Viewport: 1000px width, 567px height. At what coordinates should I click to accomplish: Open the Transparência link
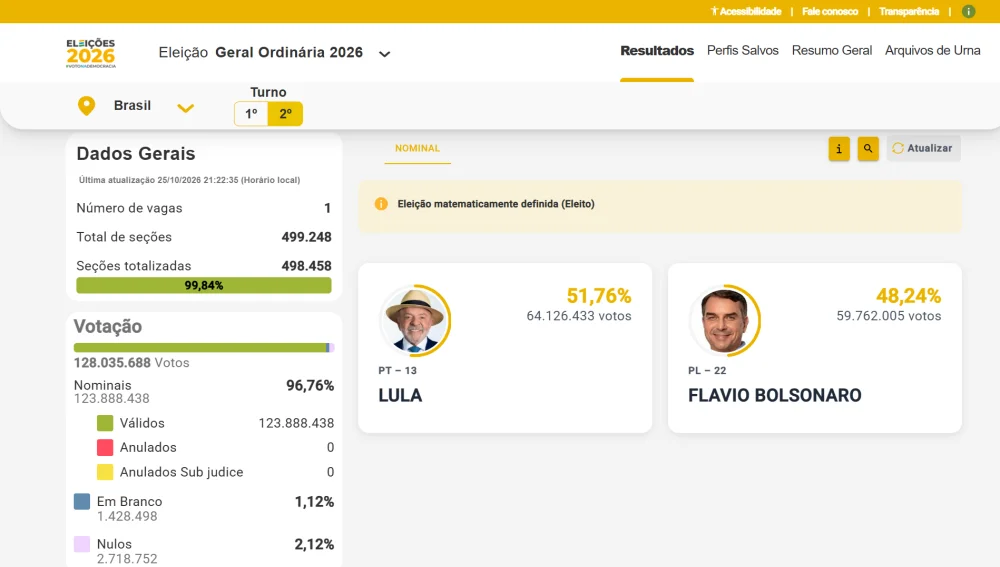[909, 11]
